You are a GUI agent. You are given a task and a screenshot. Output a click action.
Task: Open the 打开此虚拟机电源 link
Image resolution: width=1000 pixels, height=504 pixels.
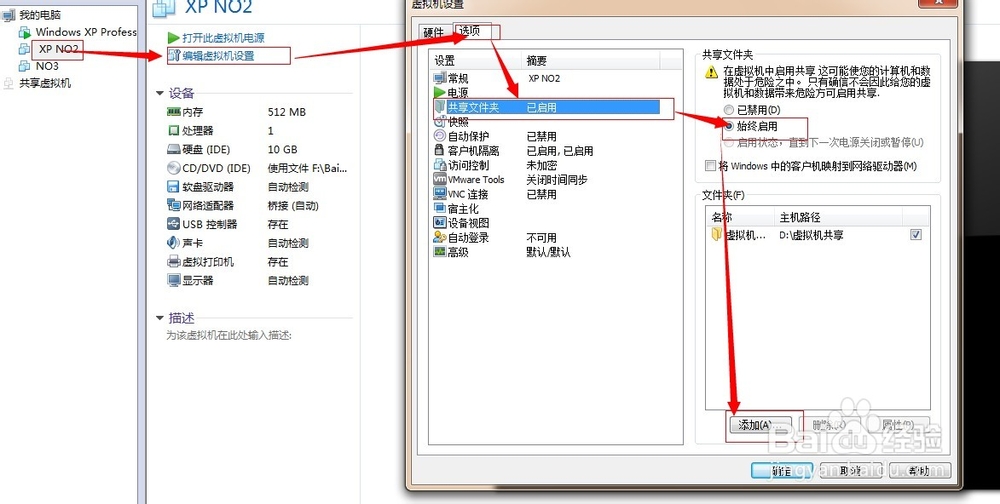223,38
